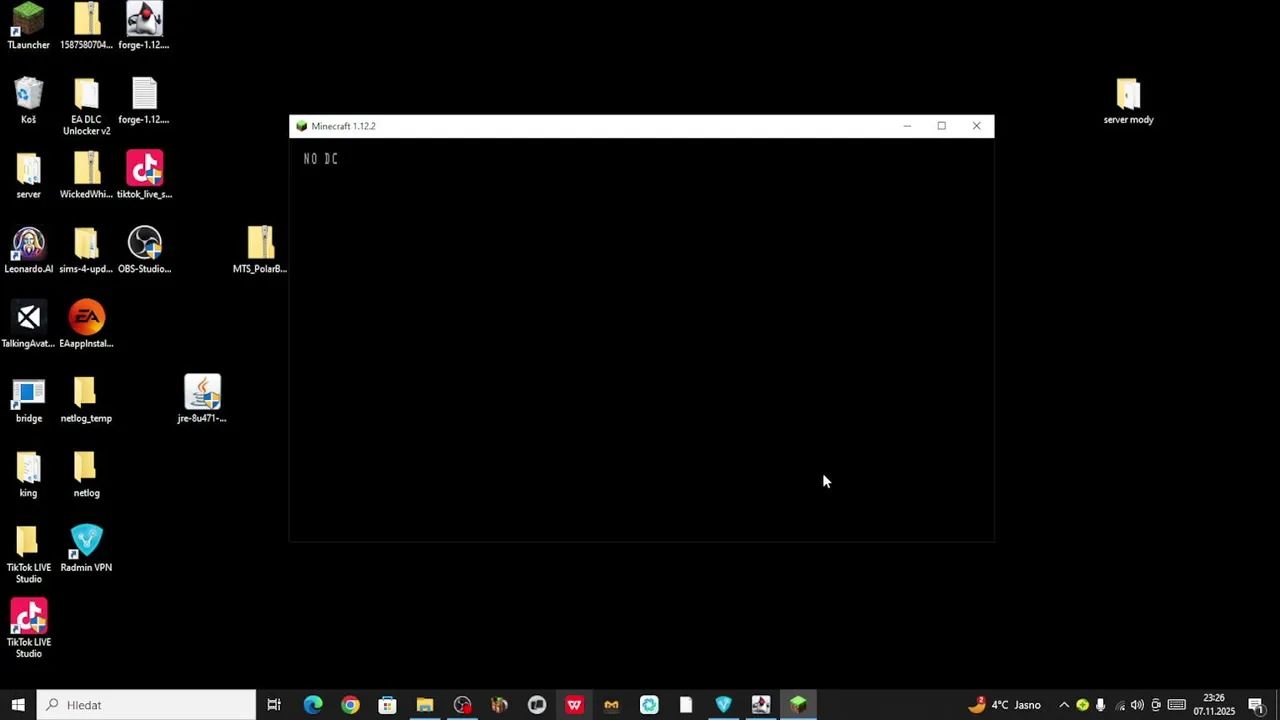
Task: Select the forge-1.12 Java installer icon
Action: [144, 26]
